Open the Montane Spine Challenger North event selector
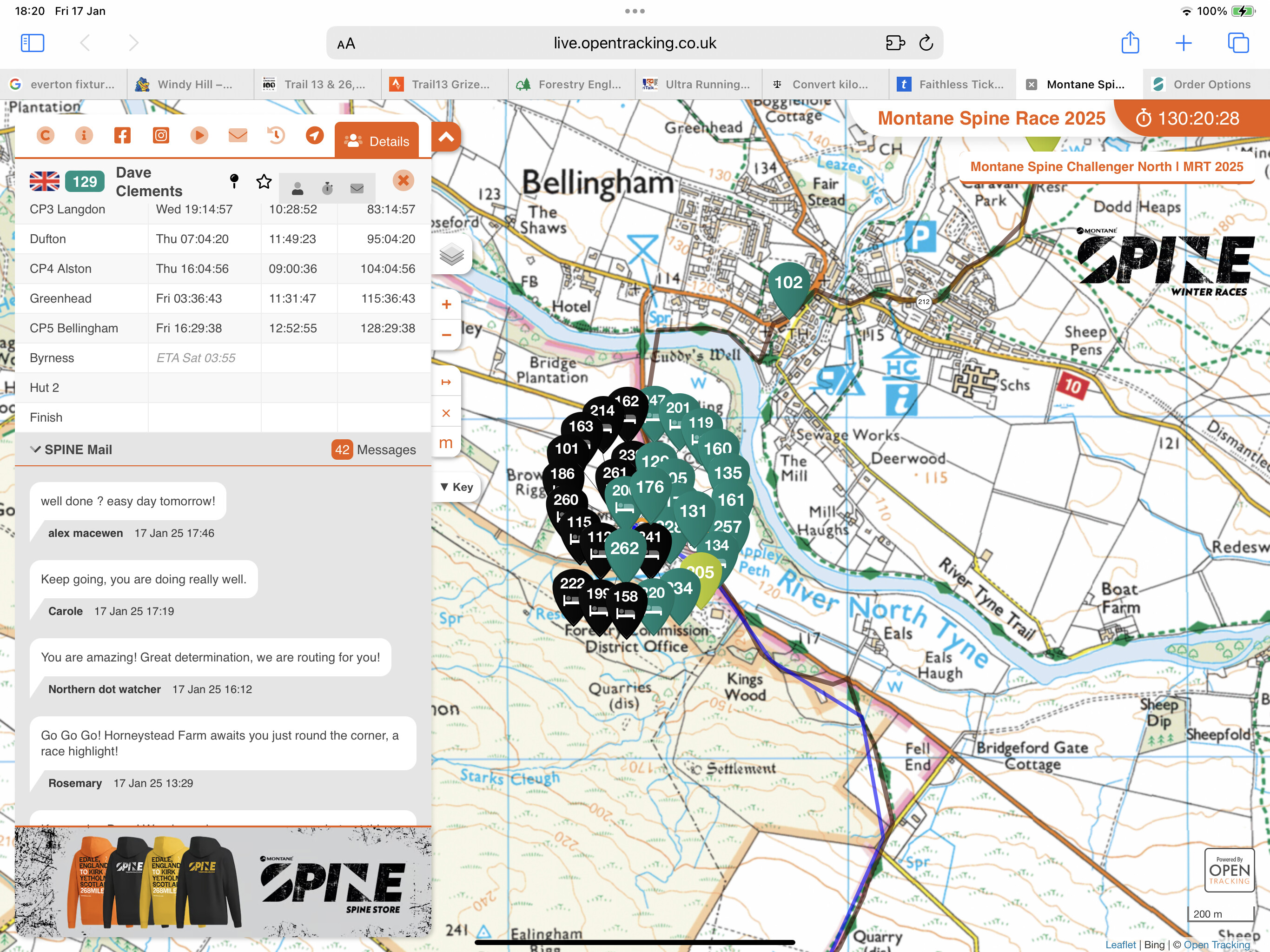1270x952 pixels. (1106, 166)
